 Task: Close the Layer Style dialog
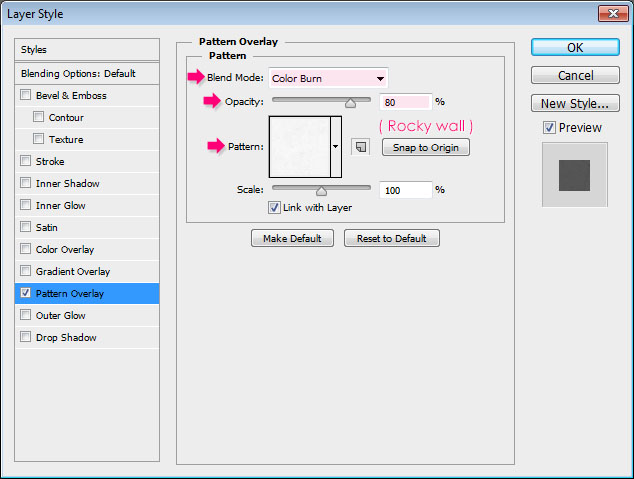[613, 14]
